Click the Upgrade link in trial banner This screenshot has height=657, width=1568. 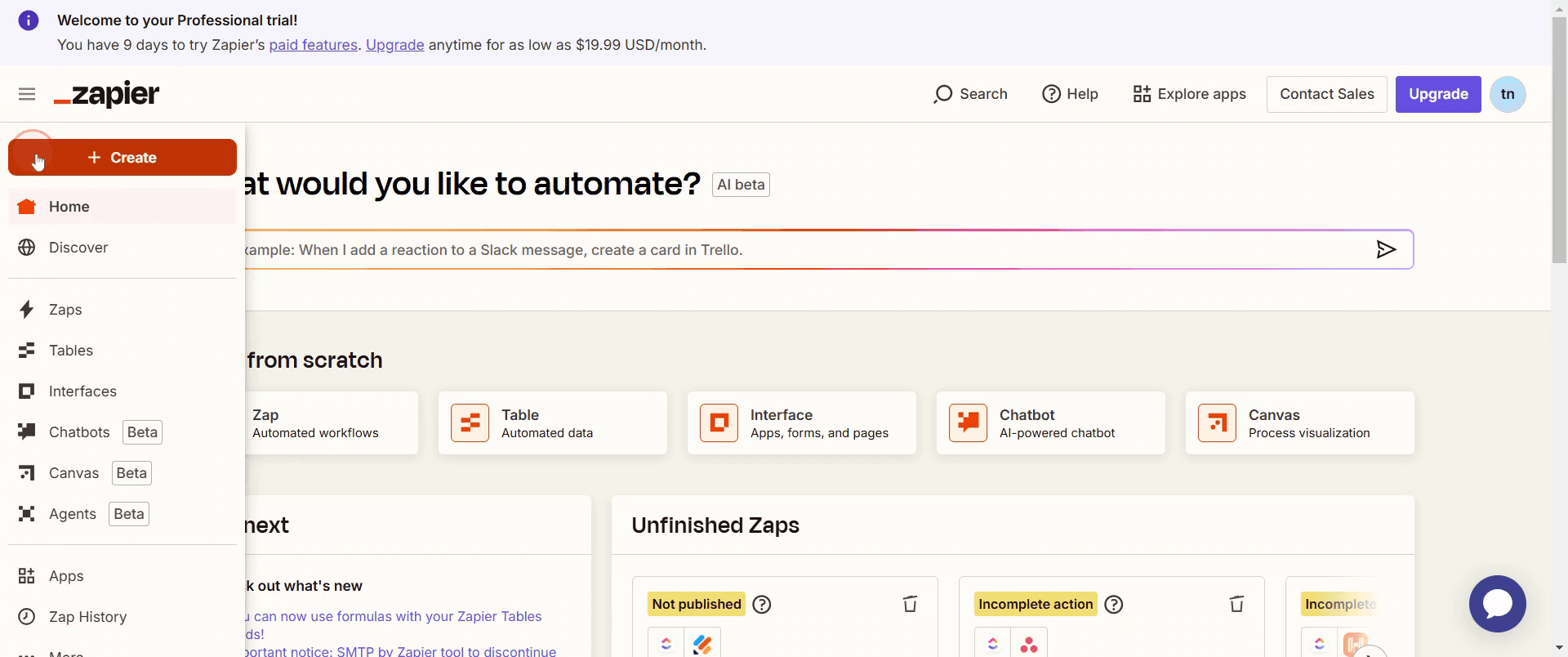(x=395, y=45)
